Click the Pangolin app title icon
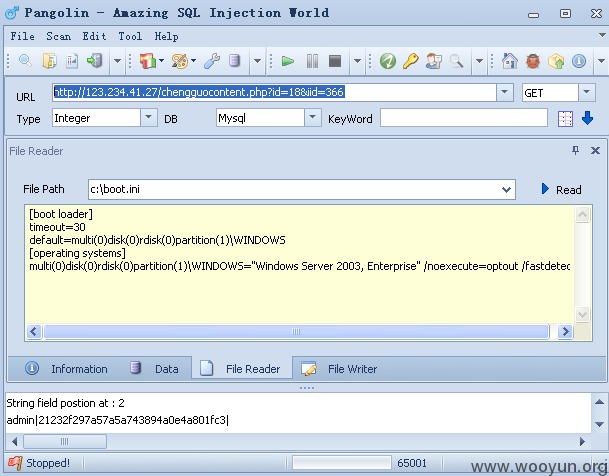Image resolution: width=609 pixels, height=476 pixels. click(12, 13)
